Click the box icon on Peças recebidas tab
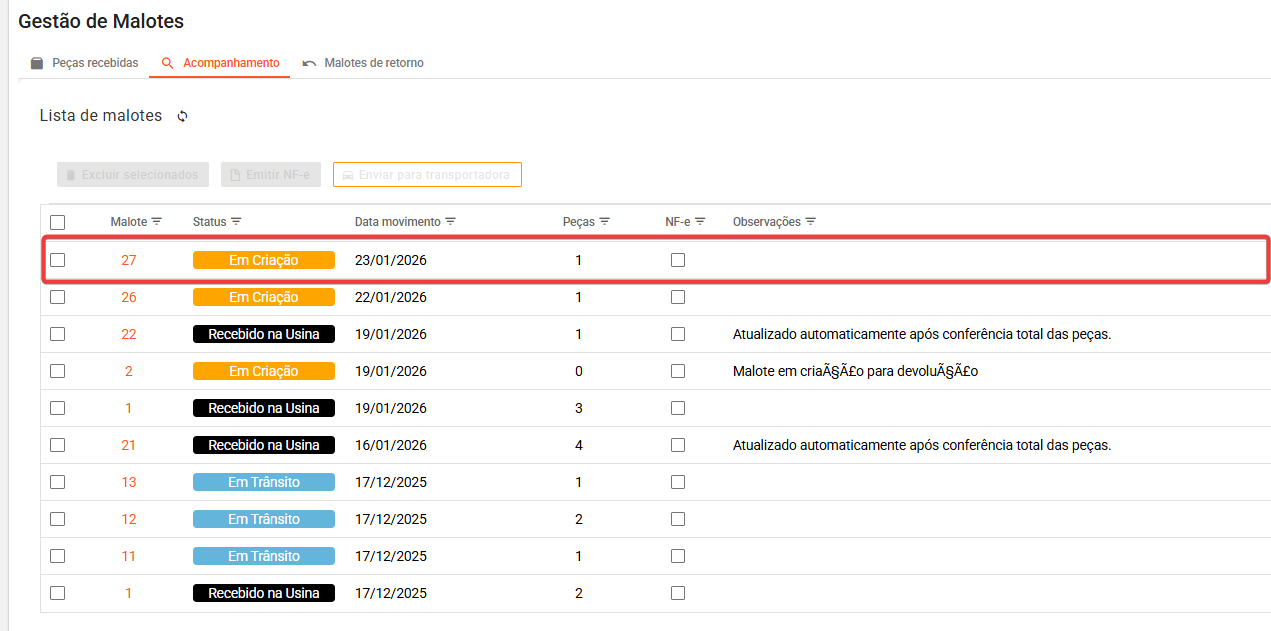Screen dimensions: 1271x631 37,63
